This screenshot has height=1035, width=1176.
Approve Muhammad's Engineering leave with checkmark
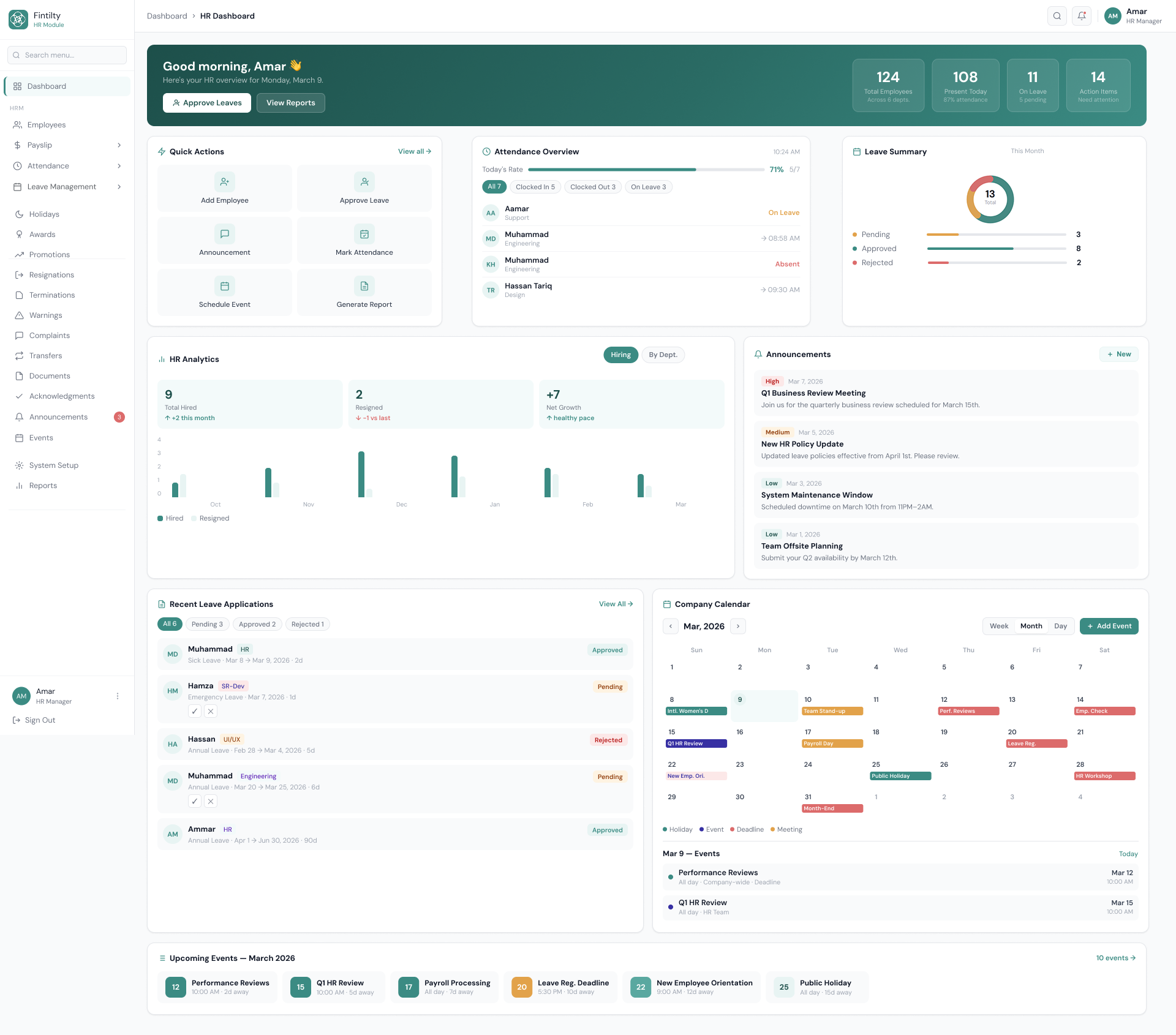point(195,801)
